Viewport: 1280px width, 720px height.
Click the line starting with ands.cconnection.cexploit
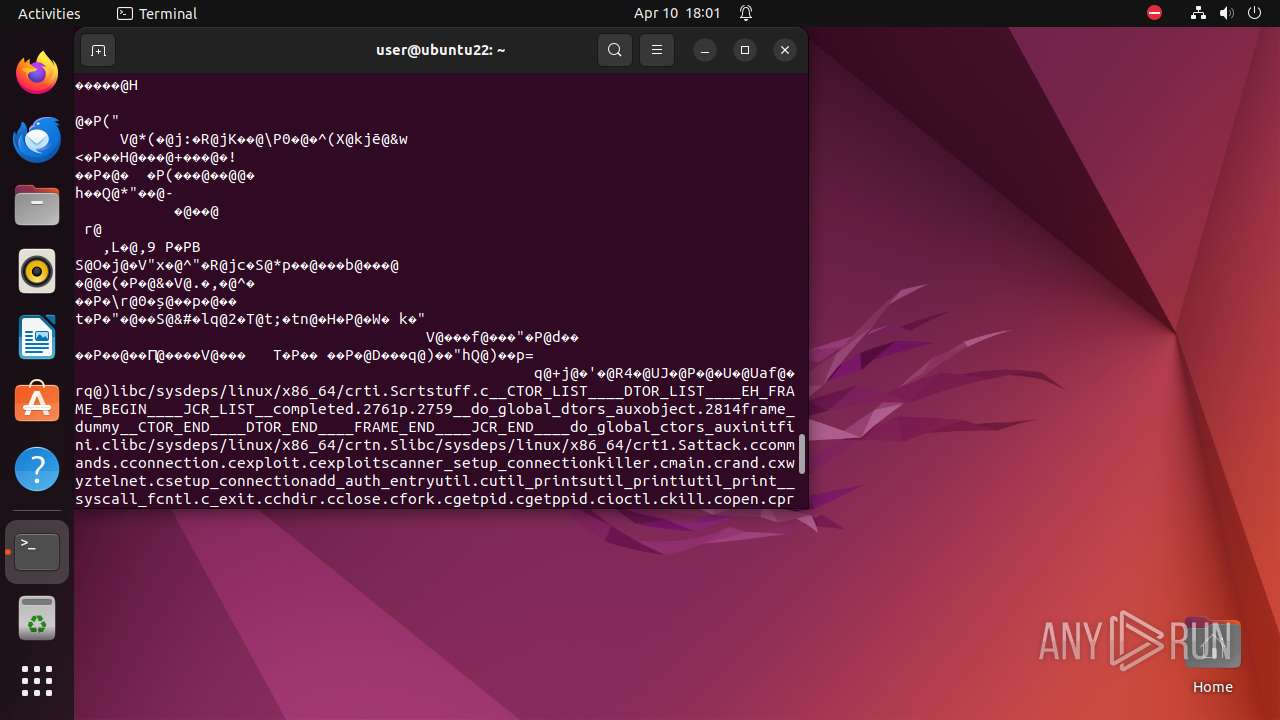435,463
